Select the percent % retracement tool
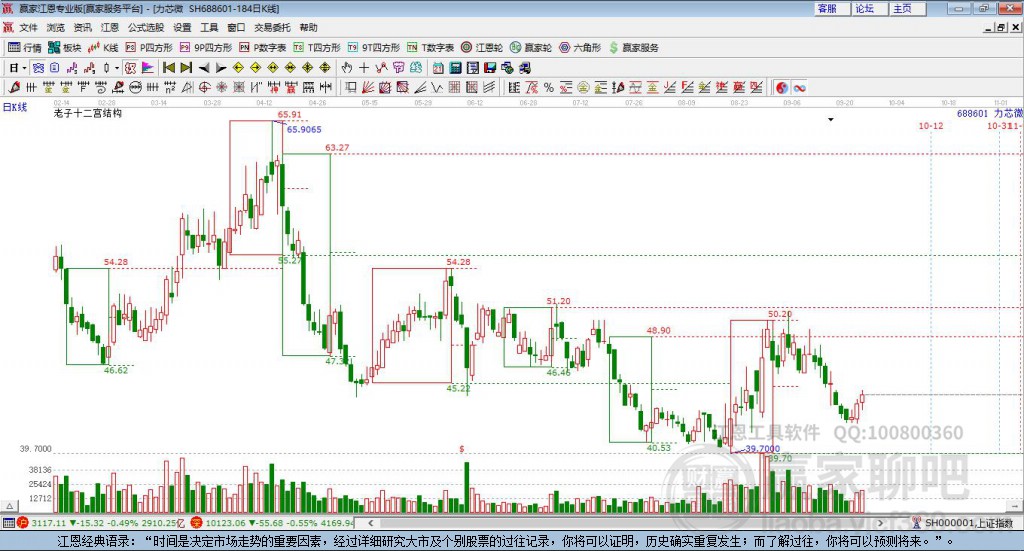 pyautogui.click(x=549, y=87)
